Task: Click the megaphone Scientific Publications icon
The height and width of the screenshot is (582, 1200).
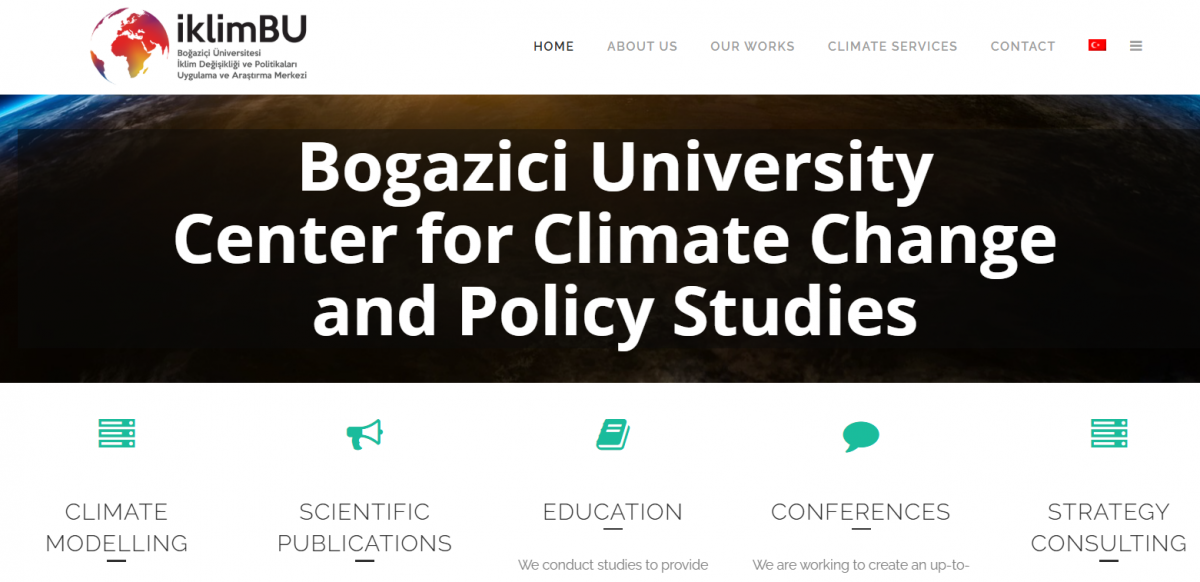Action: click(x=365, y=434)
